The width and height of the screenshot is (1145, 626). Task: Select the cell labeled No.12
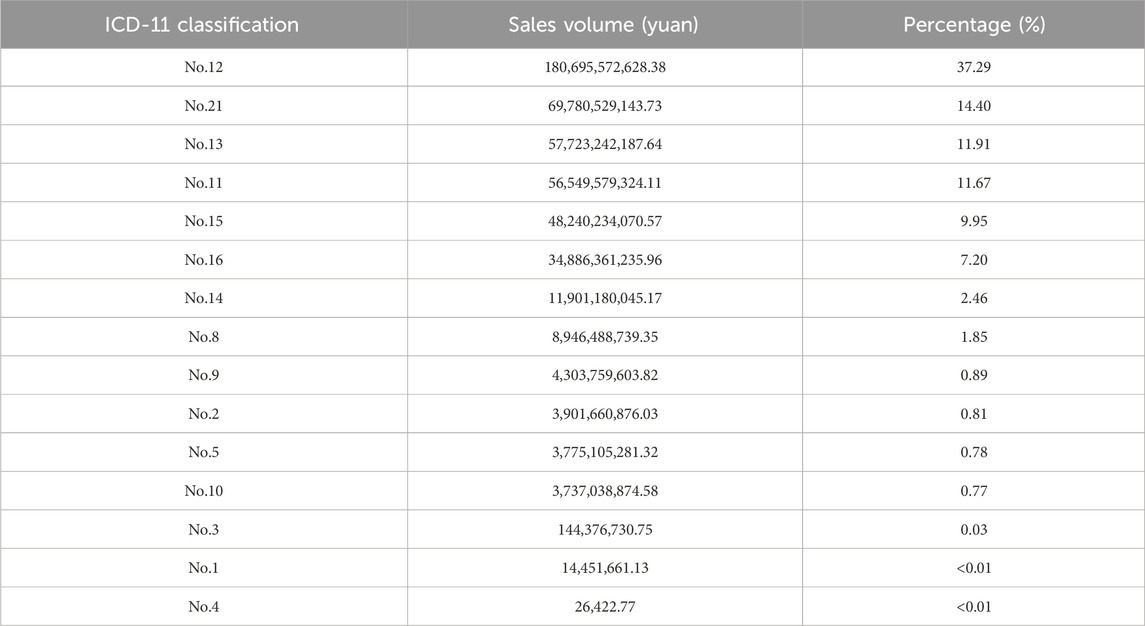(x=204, y=67)
